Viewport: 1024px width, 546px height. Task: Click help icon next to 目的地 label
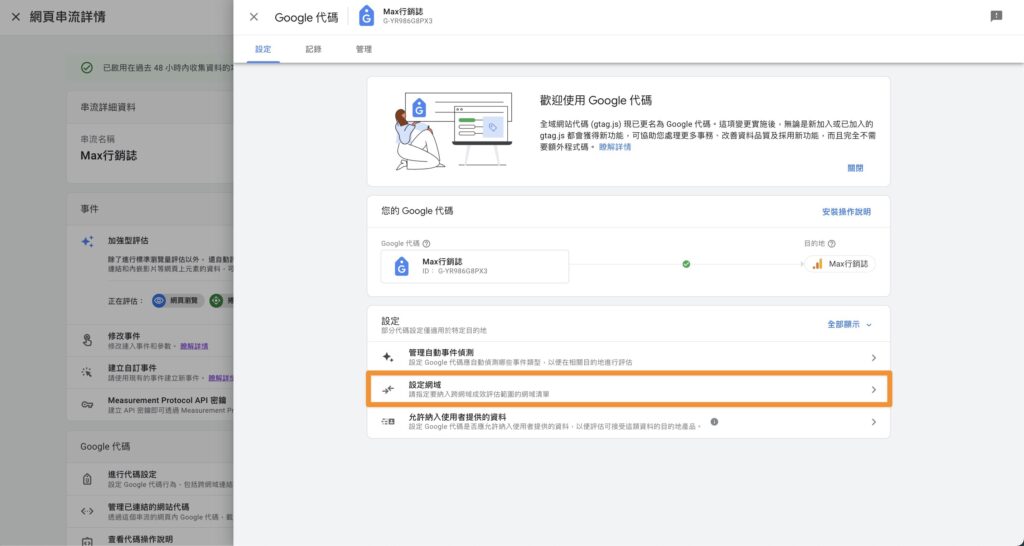click(x=831, y=244)
